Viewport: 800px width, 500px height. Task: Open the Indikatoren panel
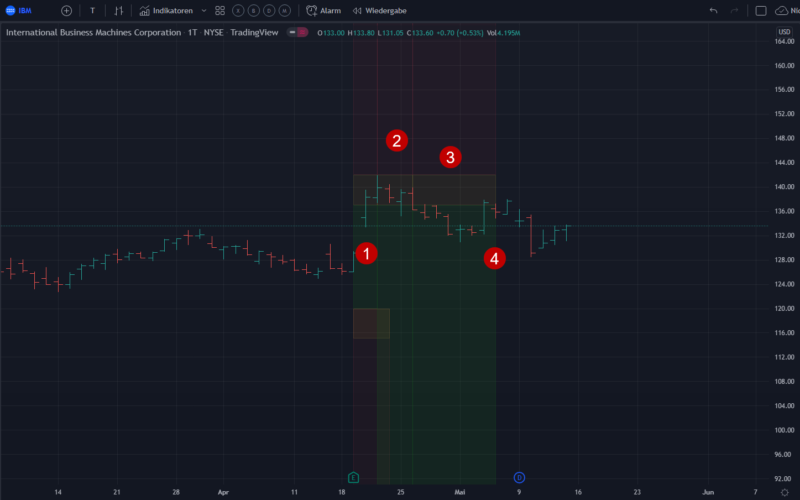165,10
